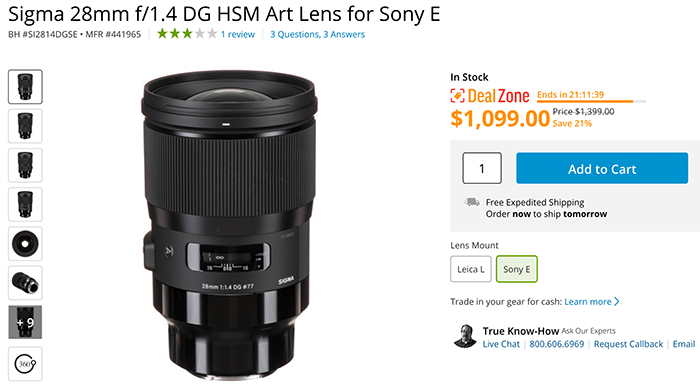Click the True Know-How expert avatar
The width and height of the screenshot is (700, 386).
pyautogui.click(x=465, y=336)
